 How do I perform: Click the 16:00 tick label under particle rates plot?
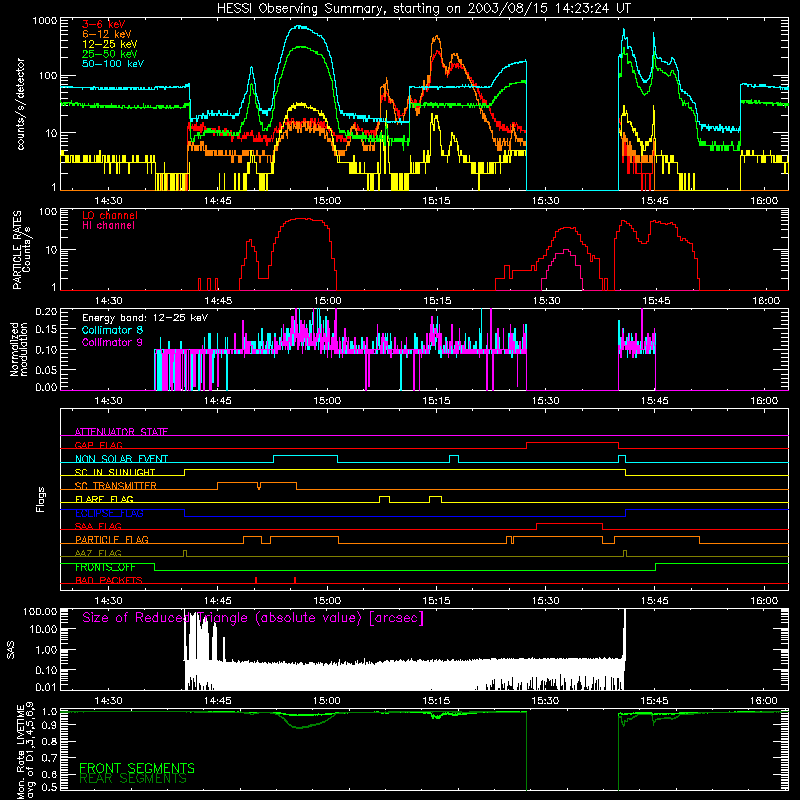[766, 301]
